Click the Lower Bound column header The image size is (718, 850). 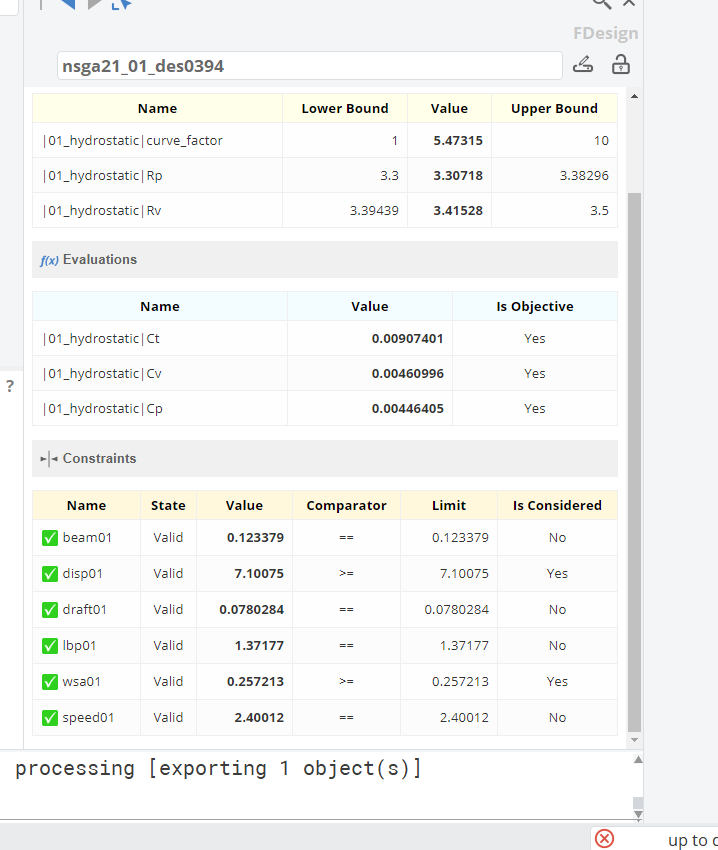[x=345, y=108]
